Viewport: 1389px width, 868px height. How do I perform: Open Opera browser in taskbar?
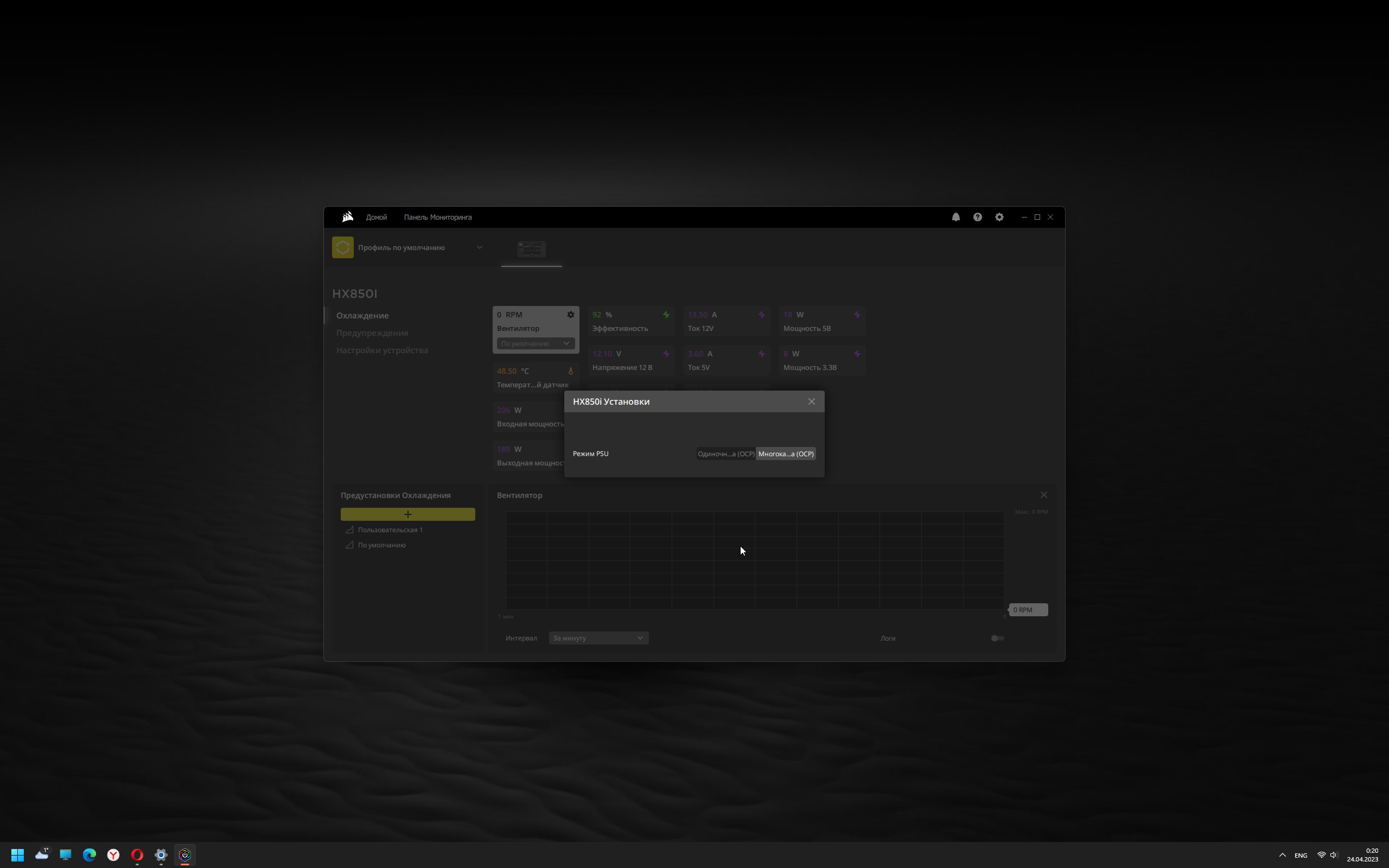[137, 855]
